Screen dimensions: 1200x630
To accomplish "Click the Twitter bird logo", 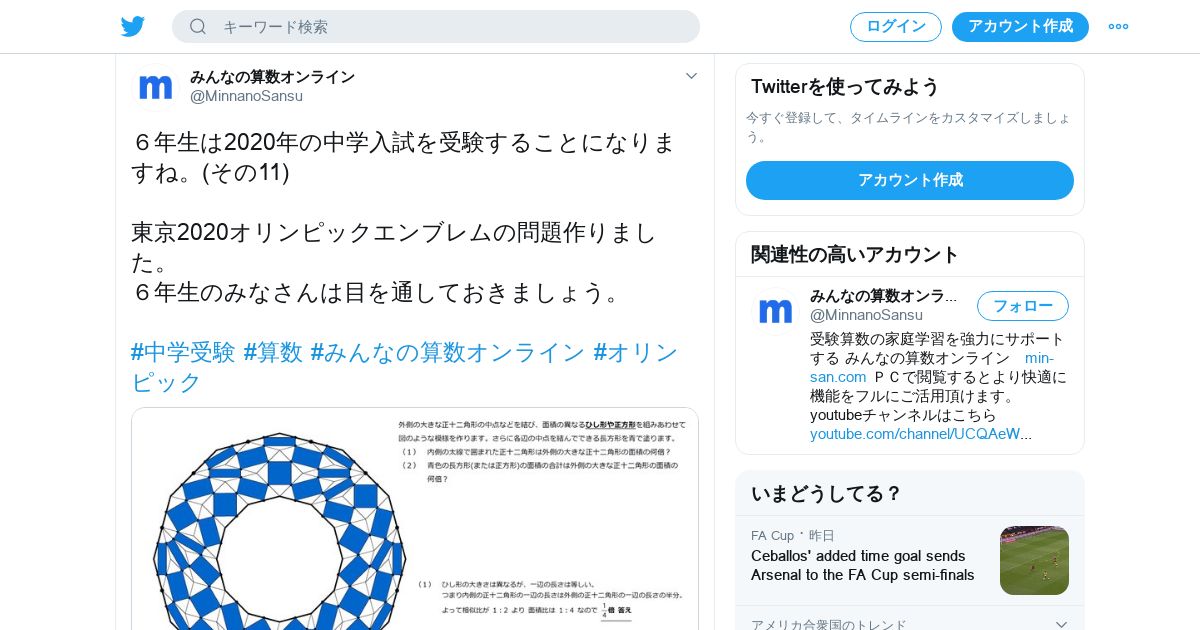I will (x=133, y=27).
